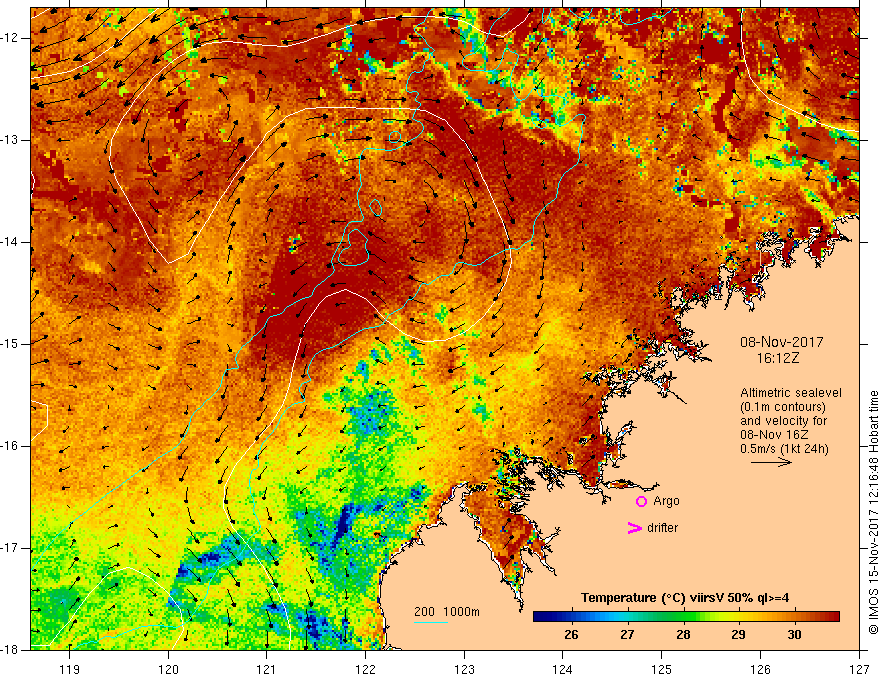
Task: Click the longitude label 124
Action: tap(563, 669)
